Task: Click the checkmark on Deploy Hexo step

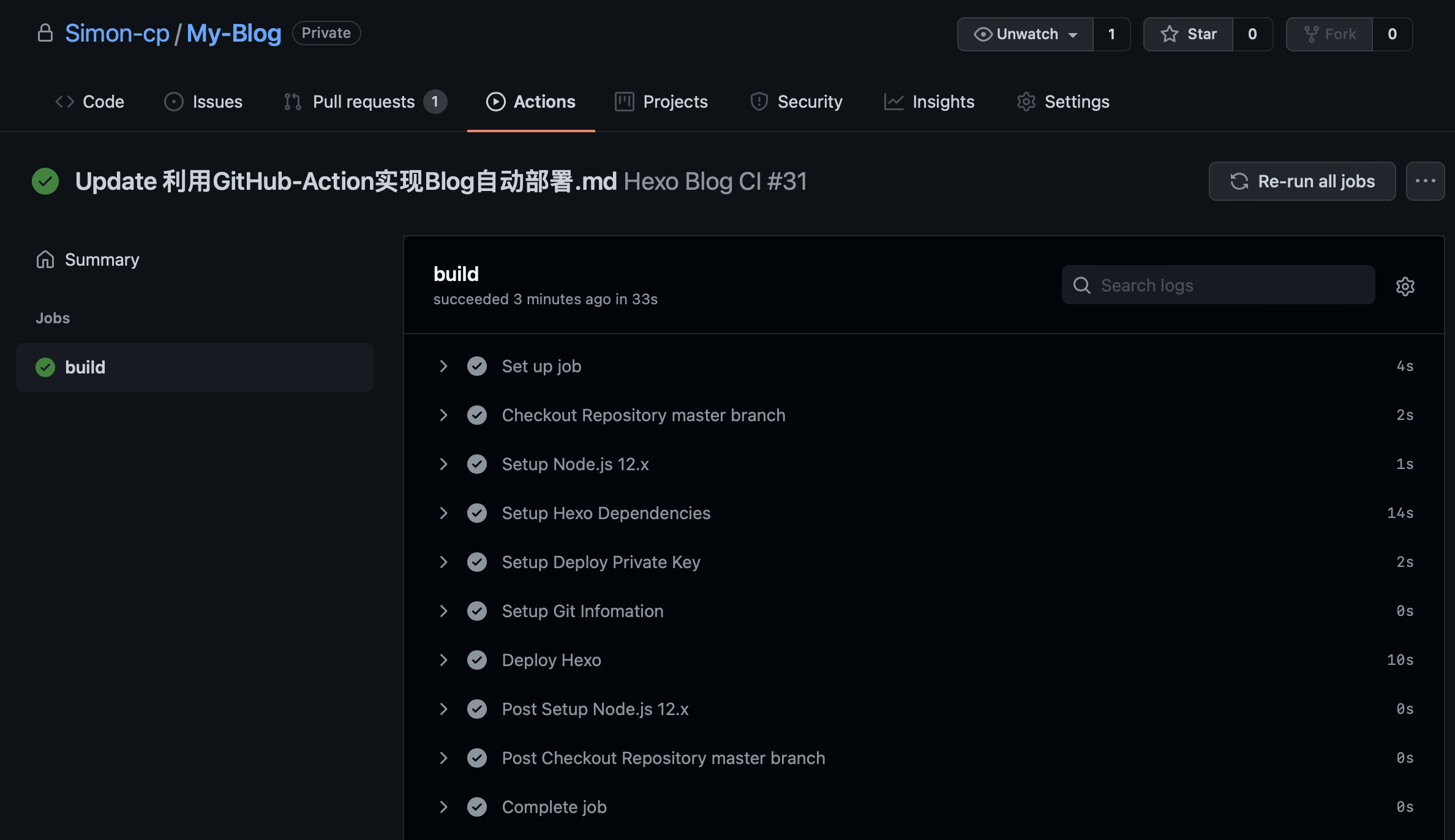Action: pyautogui.click(x=476, y=660)
